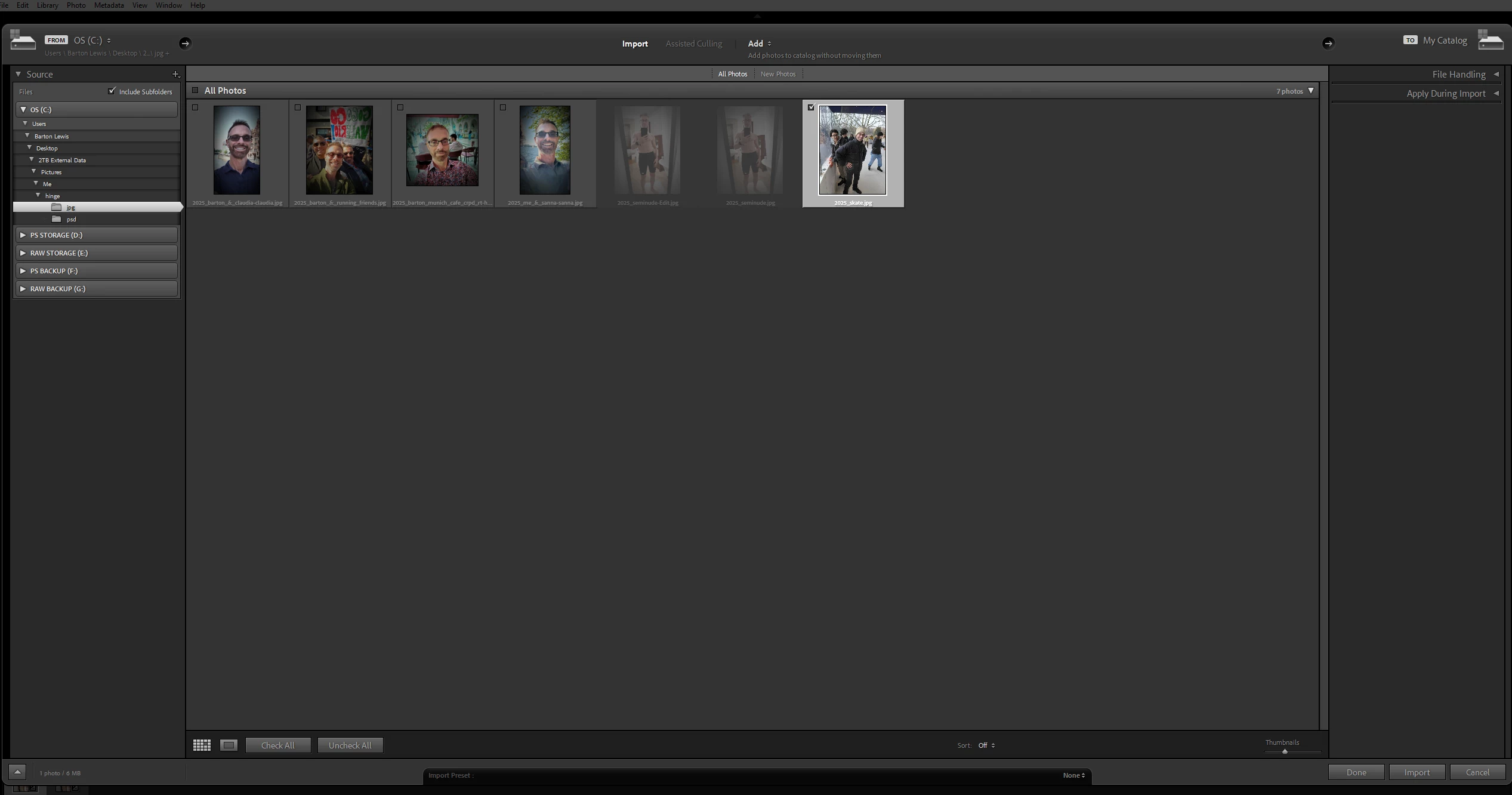Collapse the hinge folder
1512x795 pixels.
point(38,195)
